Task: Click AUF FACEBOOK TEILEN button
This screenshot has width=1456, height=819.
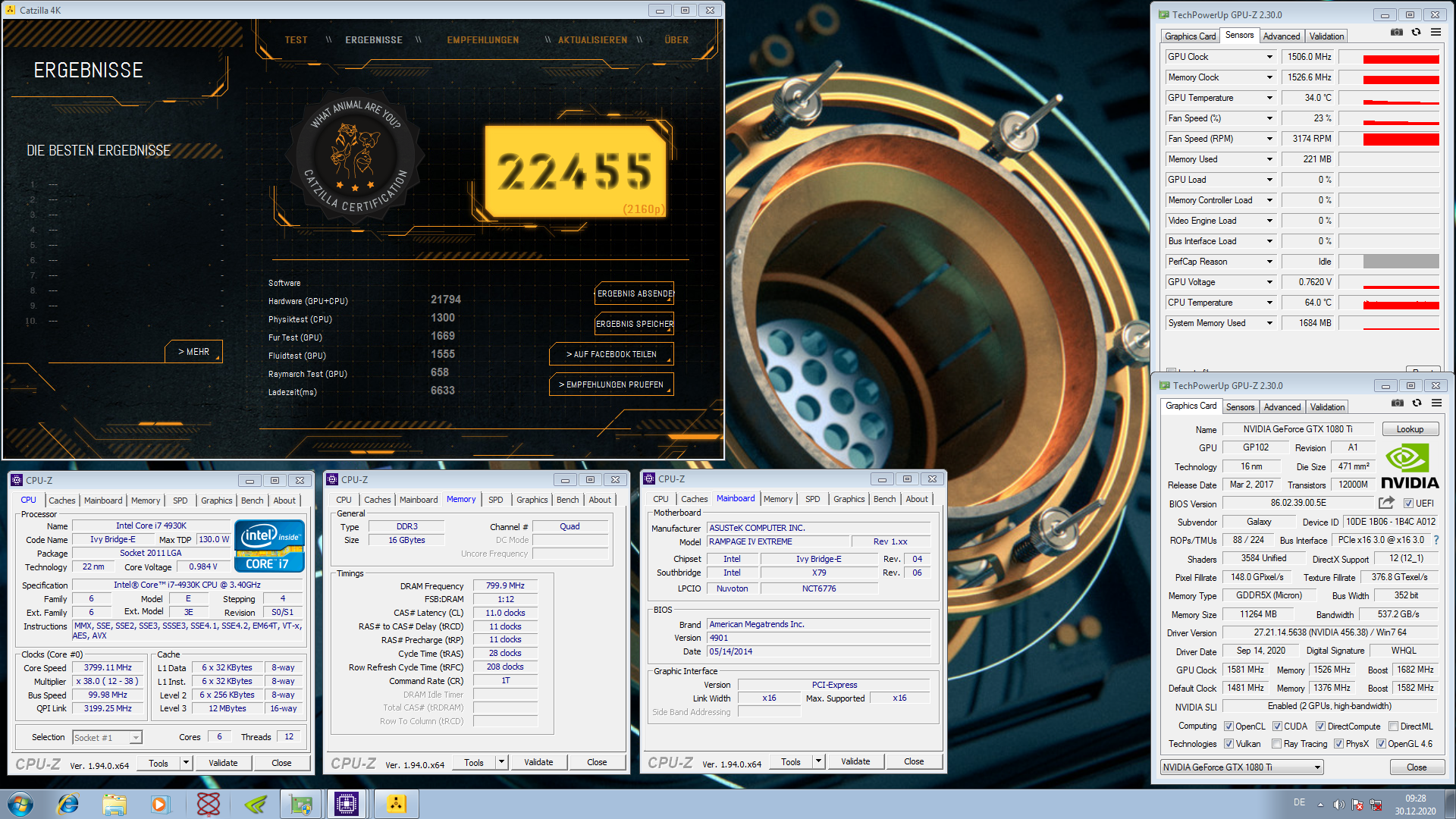Action: pos(611,354)
